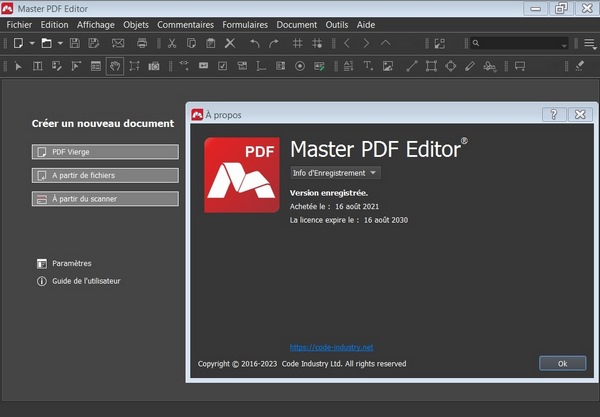Expand the Open file dropdown arrow
The image size is (600, 417).
pos(60,43)
